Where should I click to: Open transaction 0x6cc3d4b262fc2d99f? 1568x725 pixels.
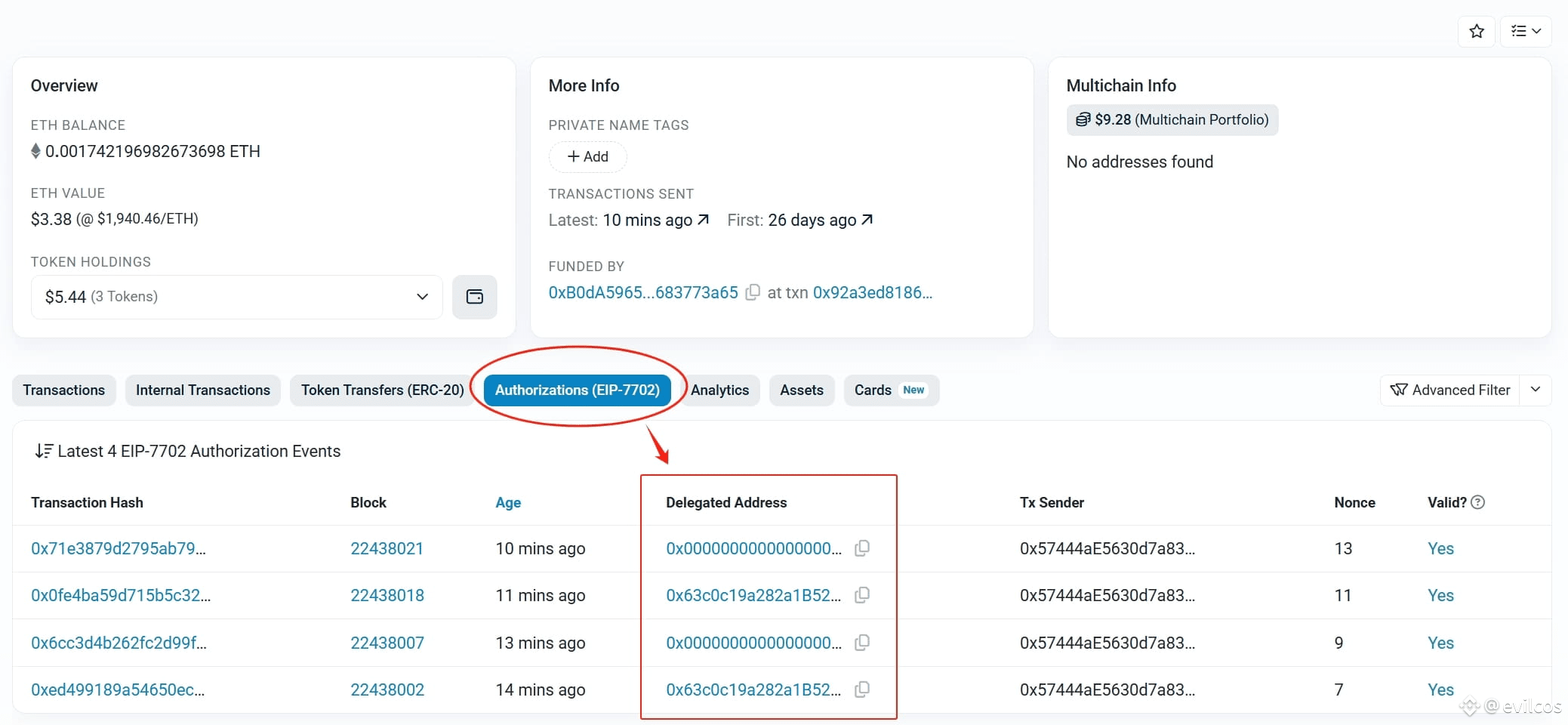coord(119,643)
